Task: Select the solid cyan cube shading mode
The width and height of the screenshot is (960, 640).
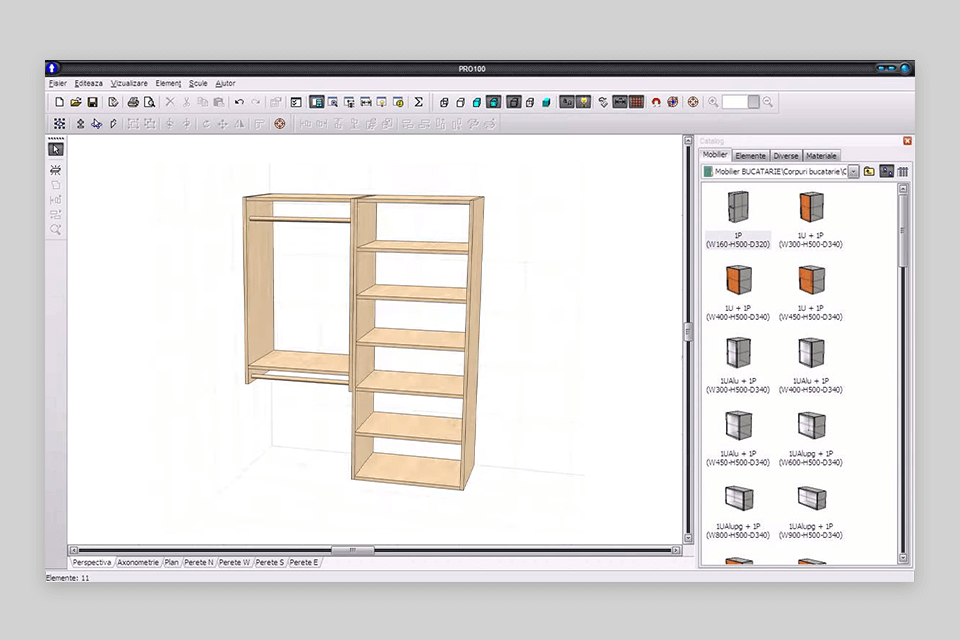Action: (477, 102)
